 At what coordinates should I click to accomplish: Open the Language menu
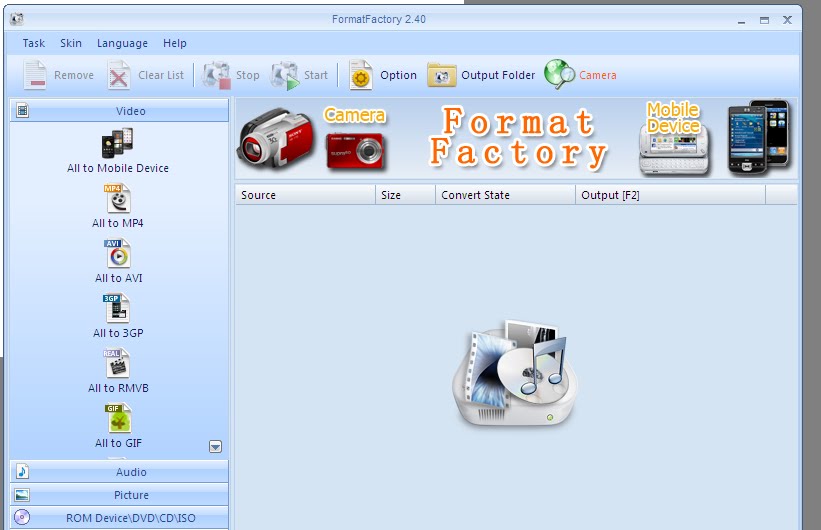point(122,43)
